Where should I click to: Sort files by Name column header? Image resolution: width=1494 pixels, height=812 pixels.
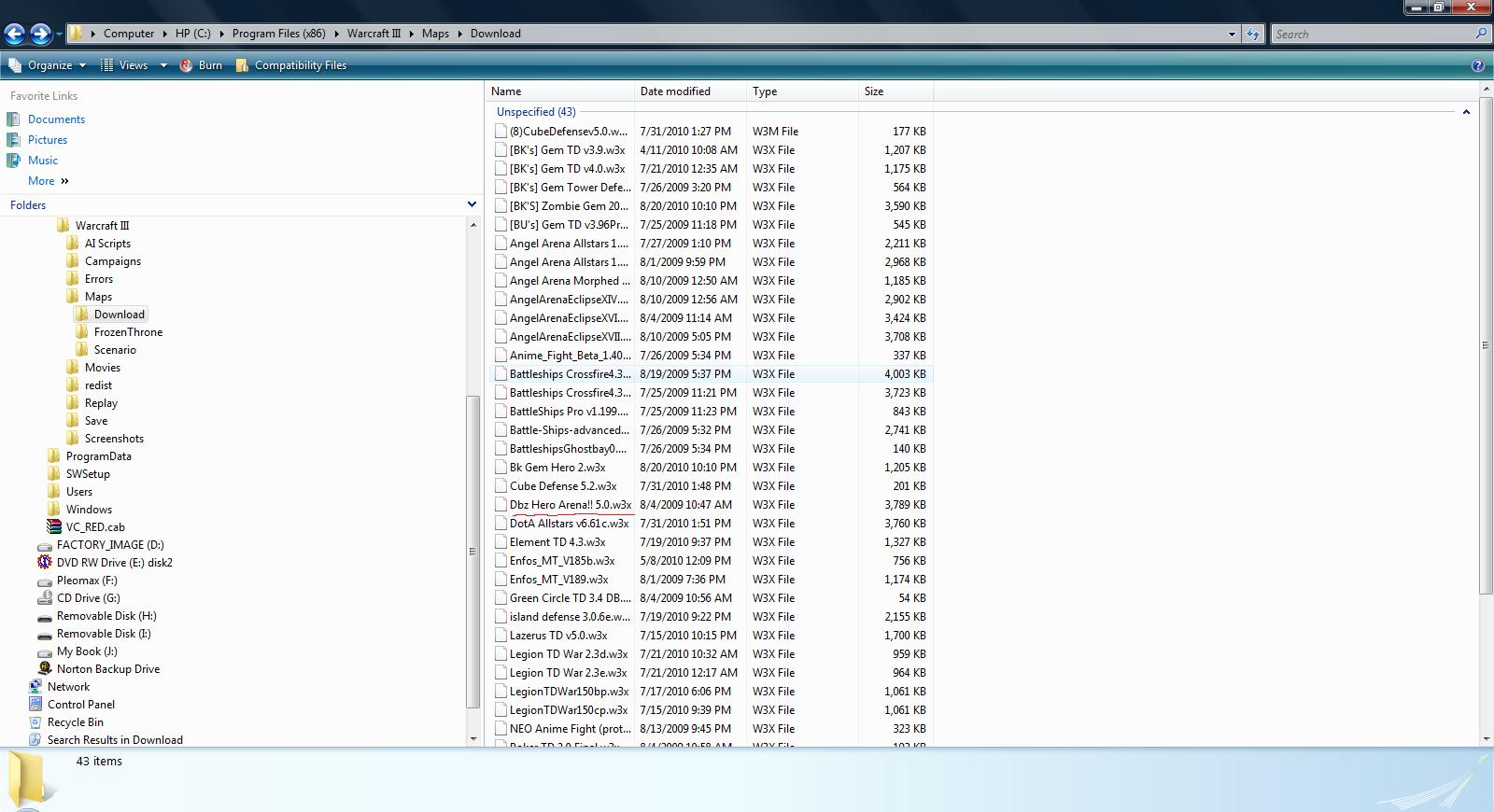[x=559, y=91]
